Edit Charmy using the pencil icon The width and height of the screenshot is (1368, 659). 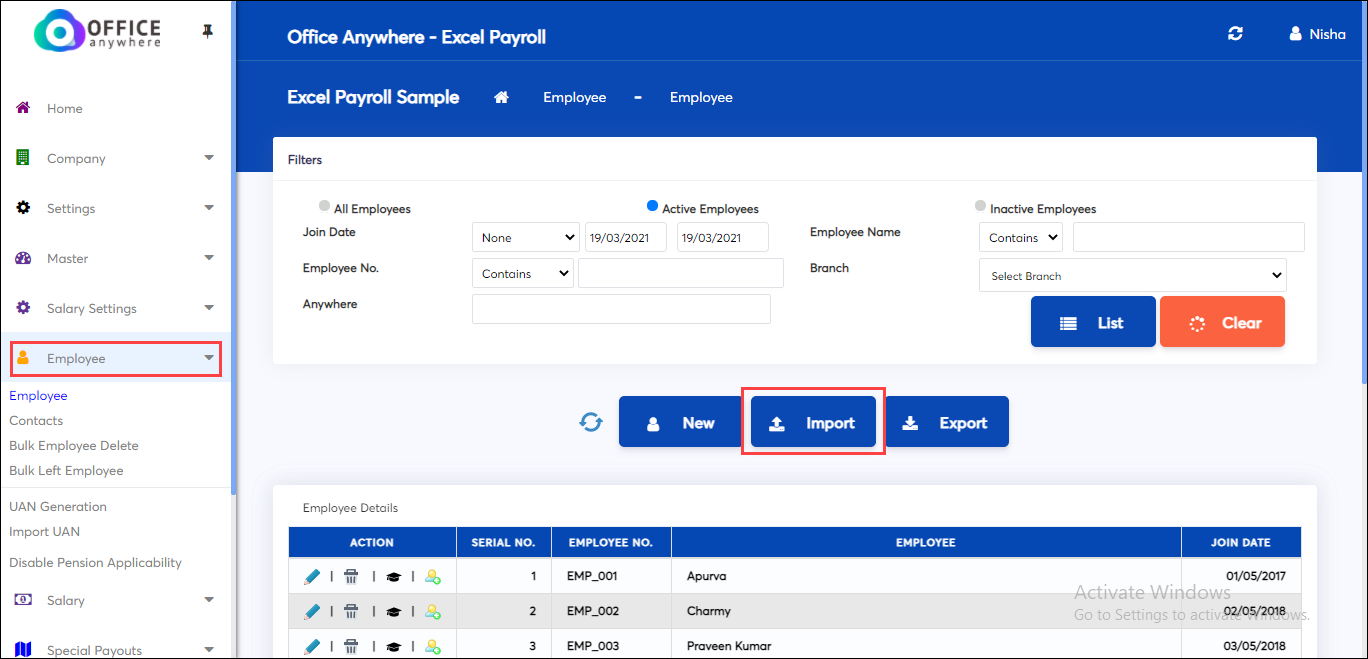[x=312, y=611]
